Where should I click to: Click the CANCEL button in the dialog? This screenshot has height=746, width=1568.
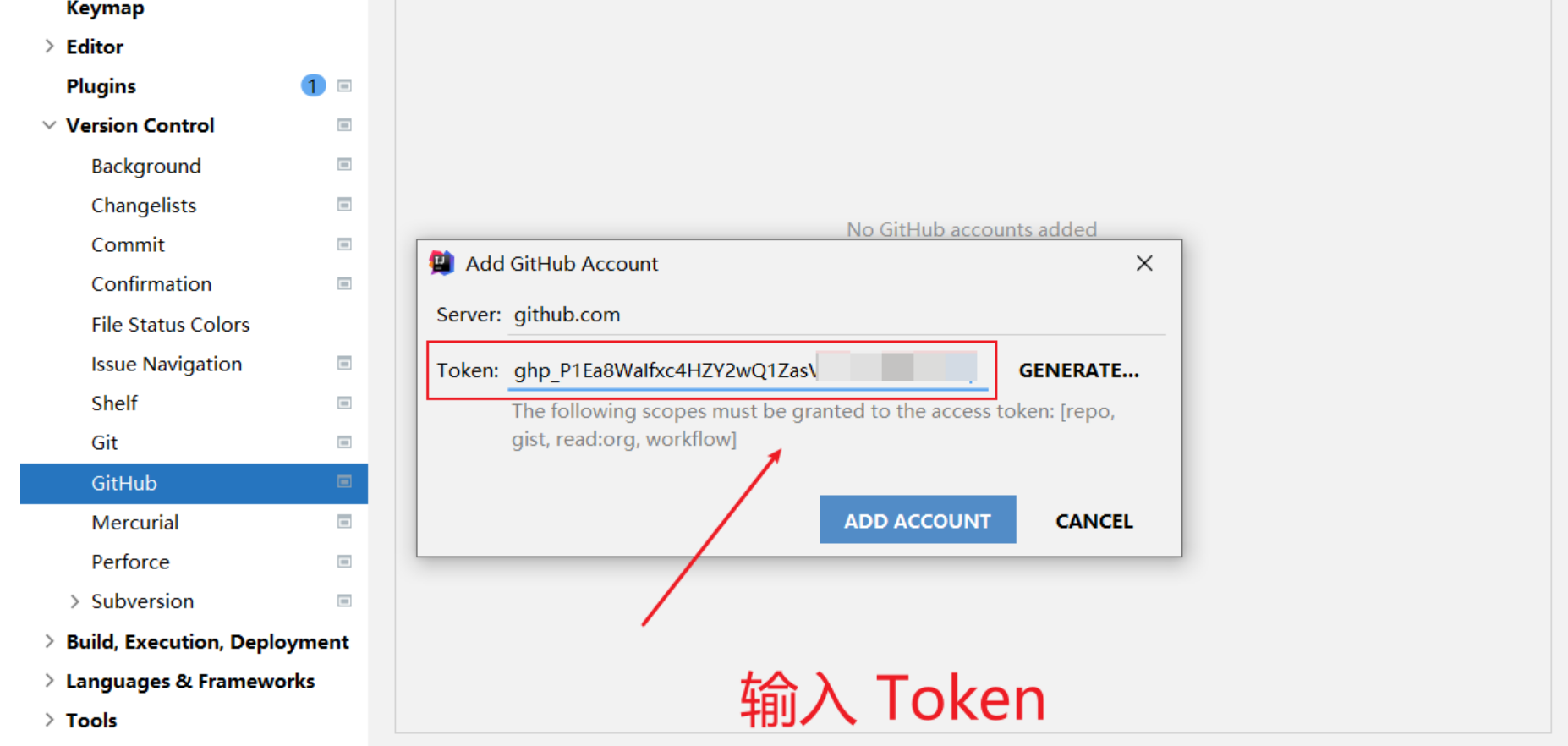click(x=1094, y=521)
